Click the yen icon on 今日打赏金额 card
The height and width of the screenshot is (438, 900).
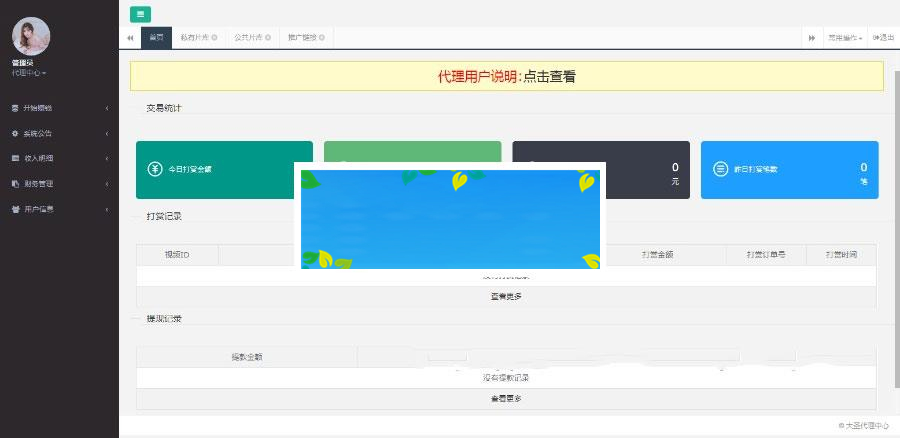tap(154, 169)
